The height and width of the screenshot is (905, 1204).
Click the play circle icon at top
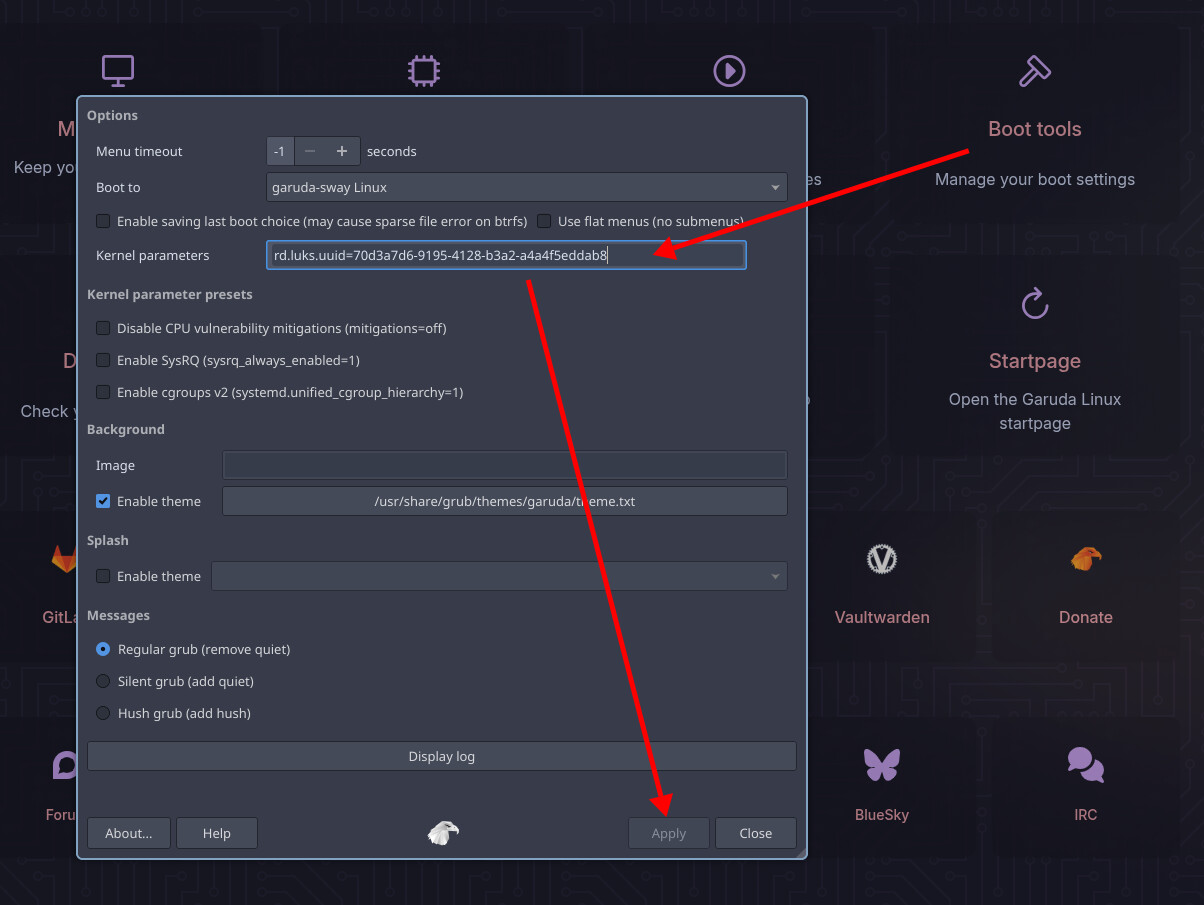tap(729, 71)
